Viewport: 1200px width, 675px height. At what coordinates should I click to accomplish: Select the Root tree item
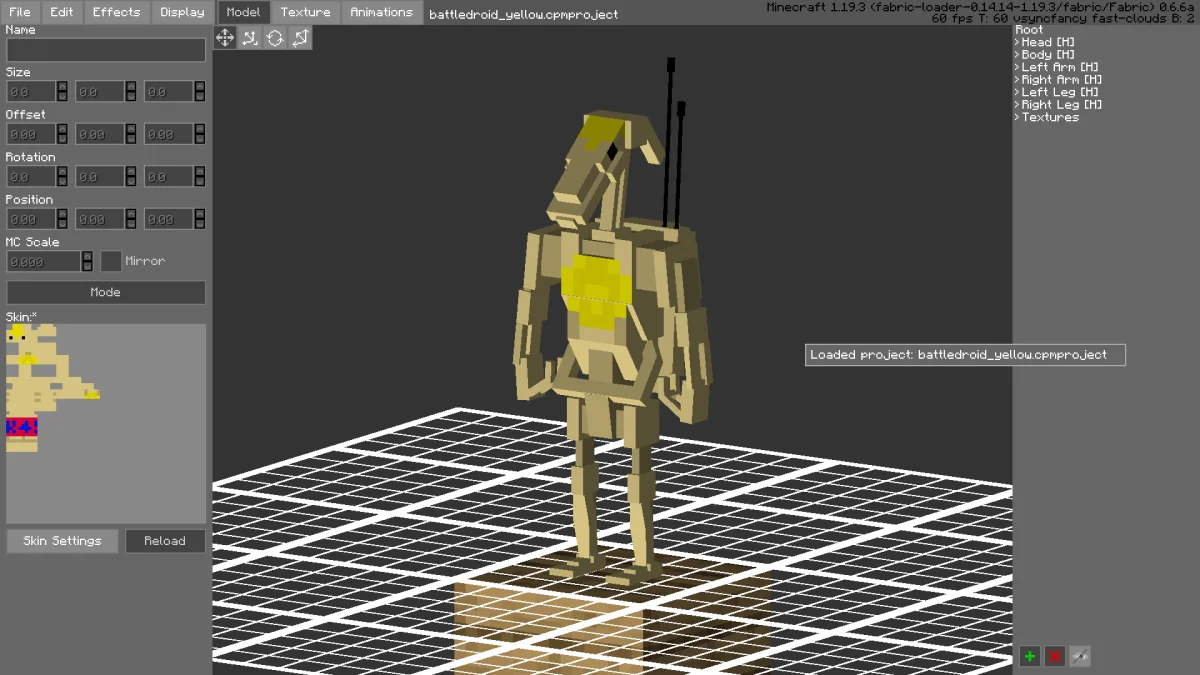[x=1029, y=30]
